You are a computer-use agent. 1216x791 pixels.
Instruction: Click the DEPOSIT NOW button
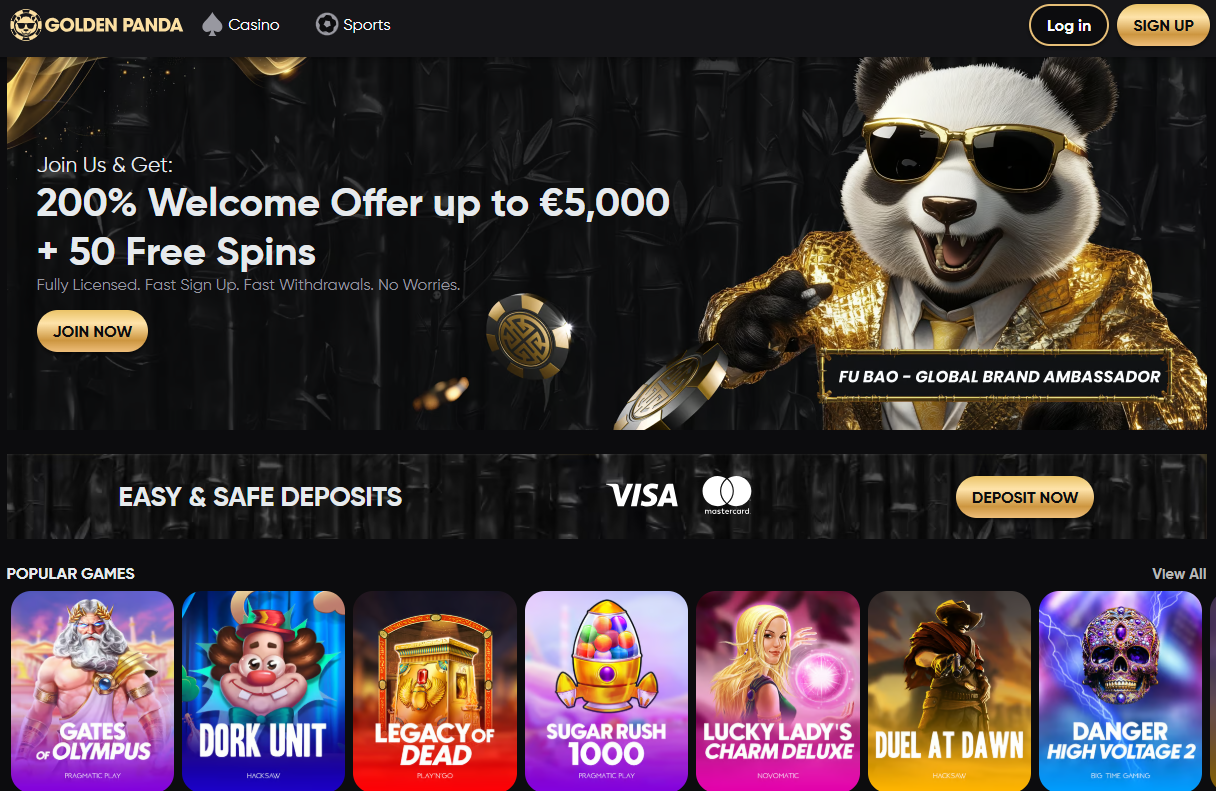(x=1025, y=497)
